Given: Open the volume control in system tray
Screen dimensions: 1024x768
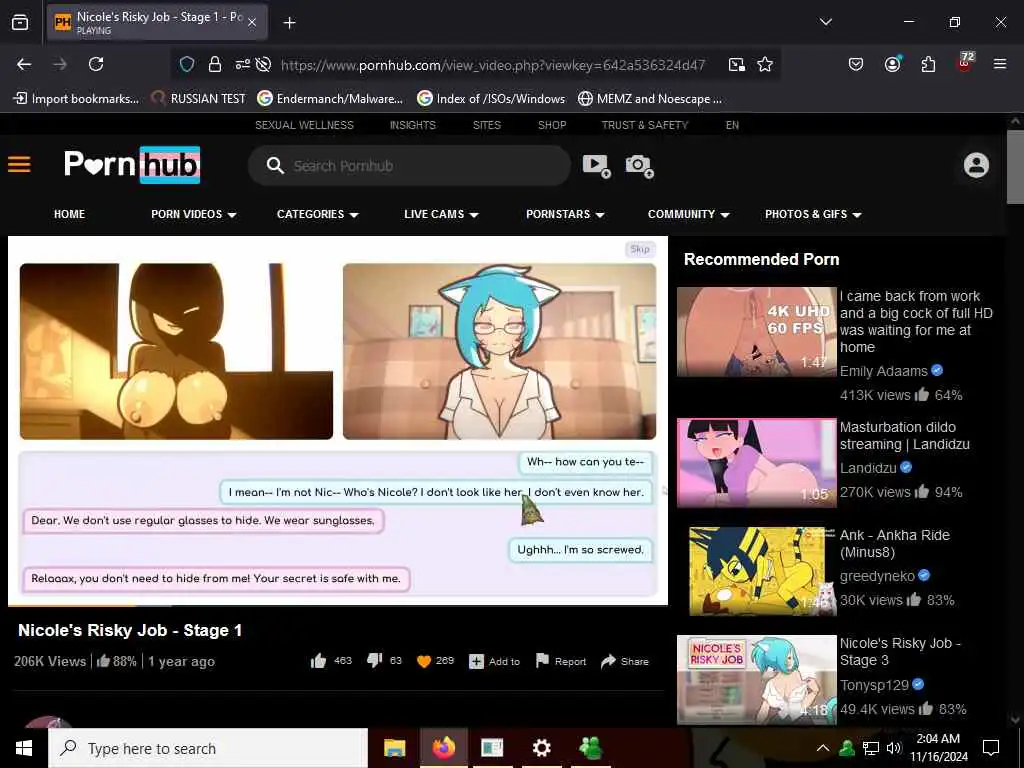Looking at the screenshot, I should [893, 748].
